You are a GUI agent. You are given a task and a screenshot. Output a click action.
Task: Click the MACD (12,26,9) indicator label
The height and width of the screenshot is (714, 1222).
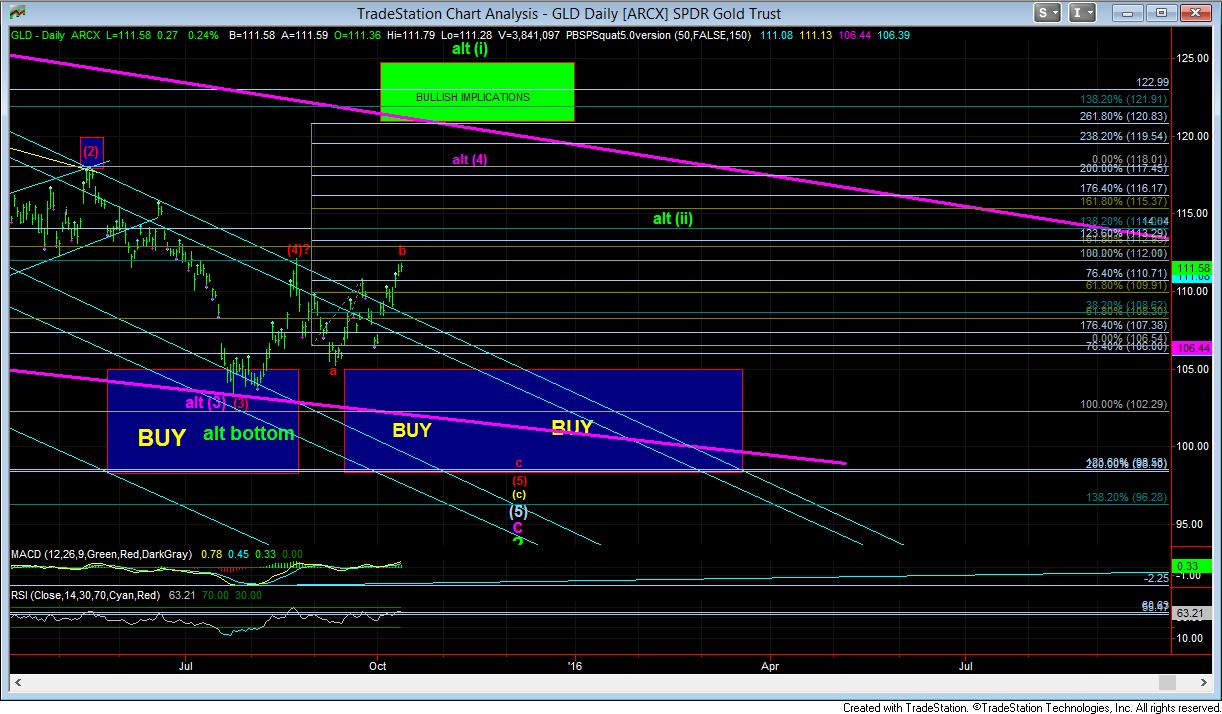pos(103,554)
